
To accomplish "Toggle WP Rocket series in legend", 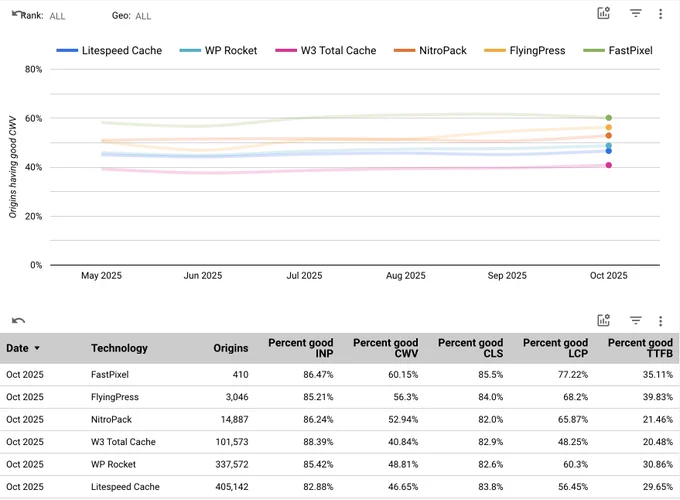I will pyautogui.click(x=218, y=50).
